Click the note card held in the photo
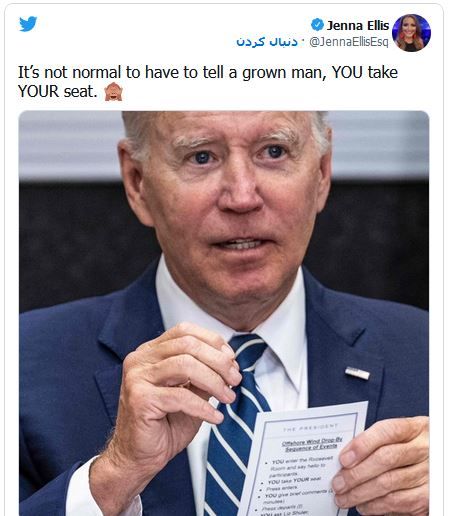The height and width of the screenshot is (516, 449). click(x=303, y=460)
